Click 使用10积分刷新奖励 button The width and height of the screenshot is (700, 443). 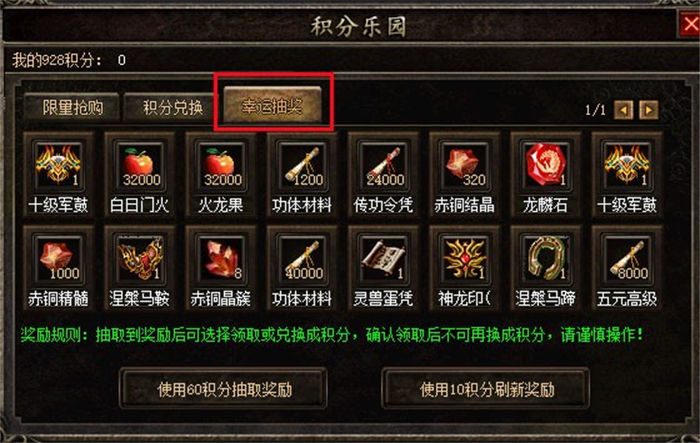[x=486, y=389]
